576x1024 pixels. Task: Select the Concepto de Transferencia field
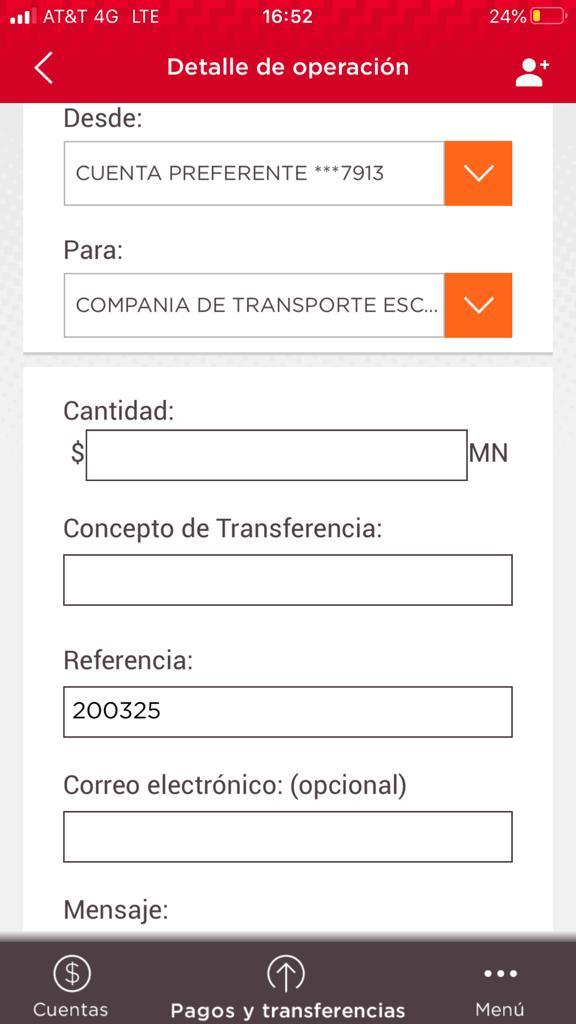(x=287, y=579)
